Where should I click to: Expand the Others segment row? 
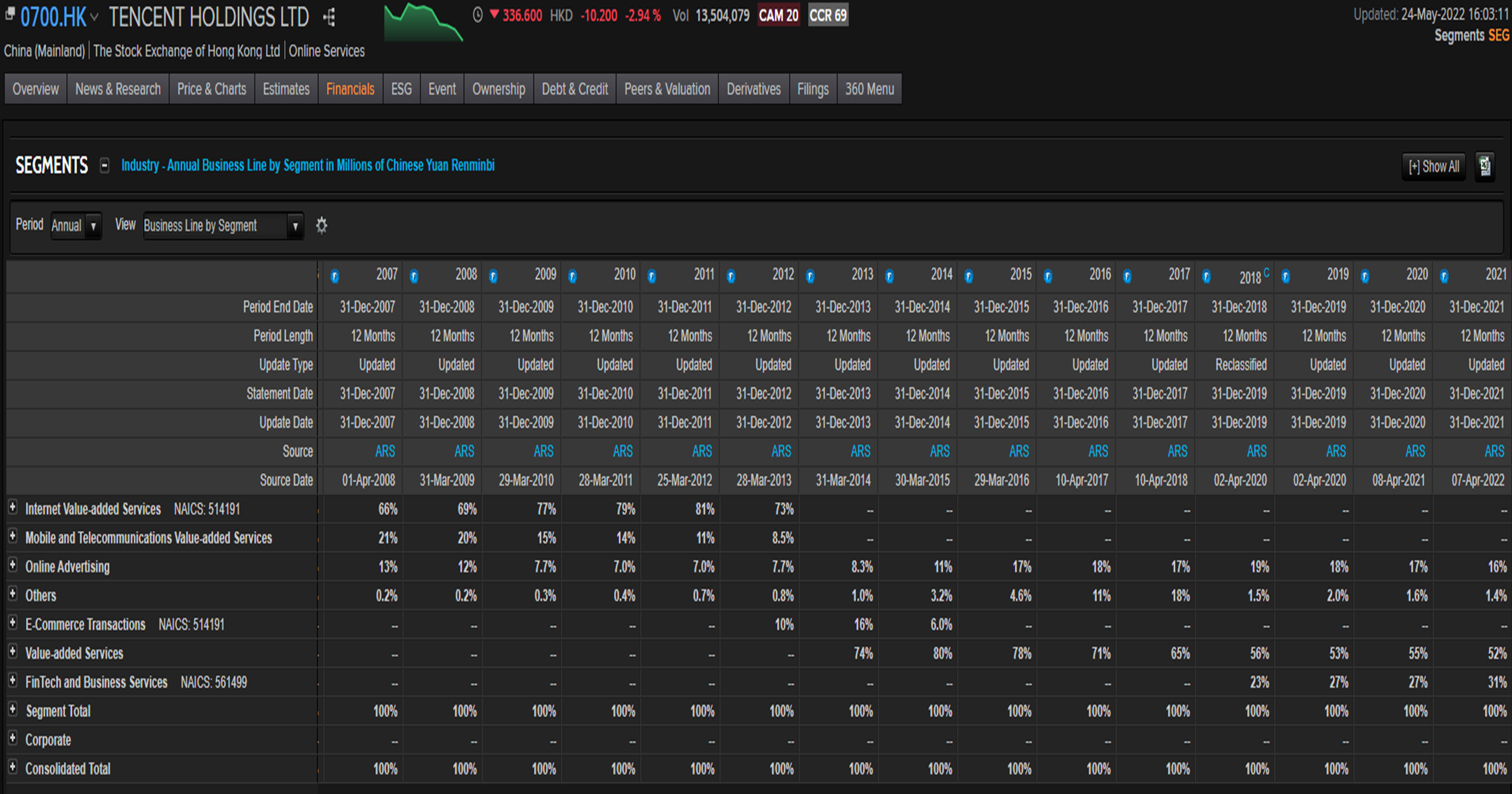[x=13, y=594]
